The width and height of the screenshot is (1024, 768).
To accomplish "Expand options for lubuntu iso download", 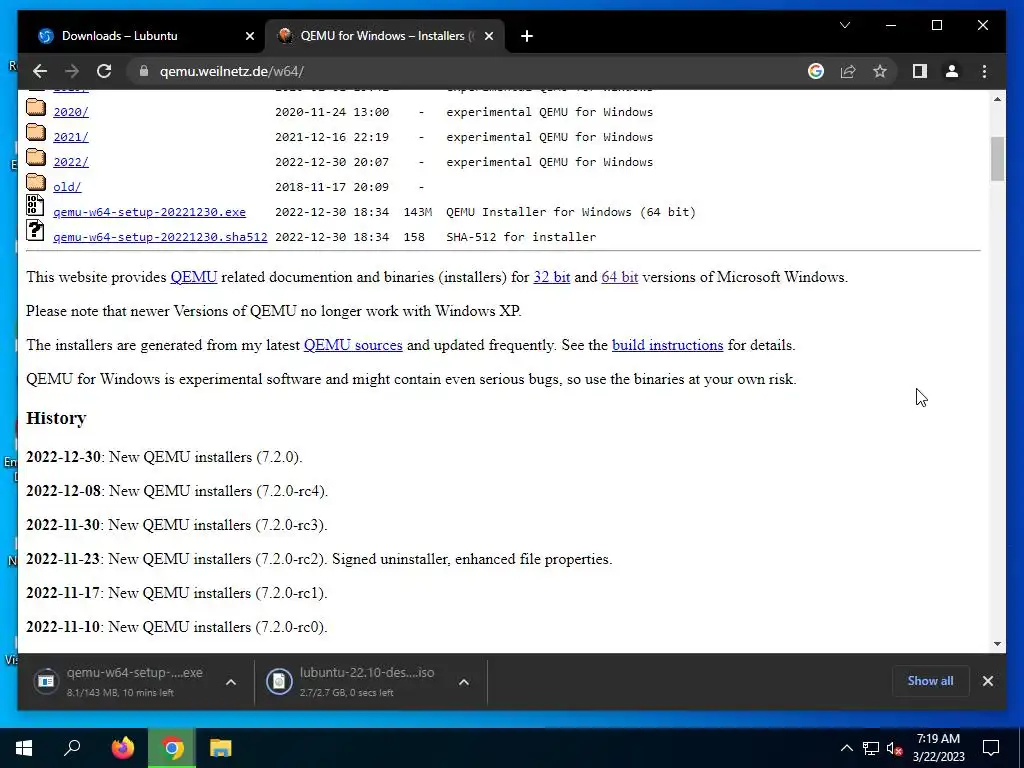I will [x=464, y=682].
